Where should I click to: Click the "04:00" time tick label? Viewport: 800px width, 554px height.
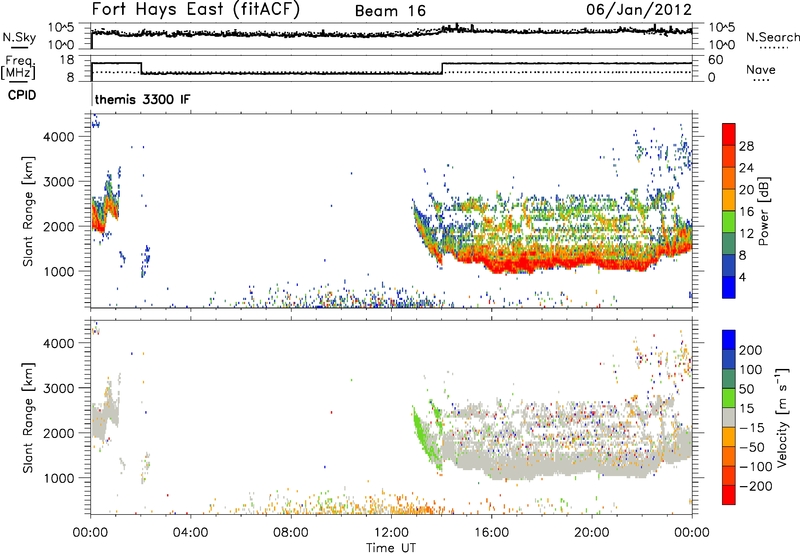coord(190,533)
